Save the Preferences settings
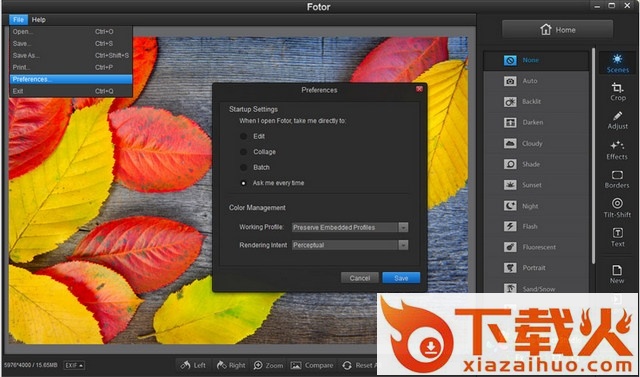The image size is (640, 377). pyautogui.click(x=401, y=278)
